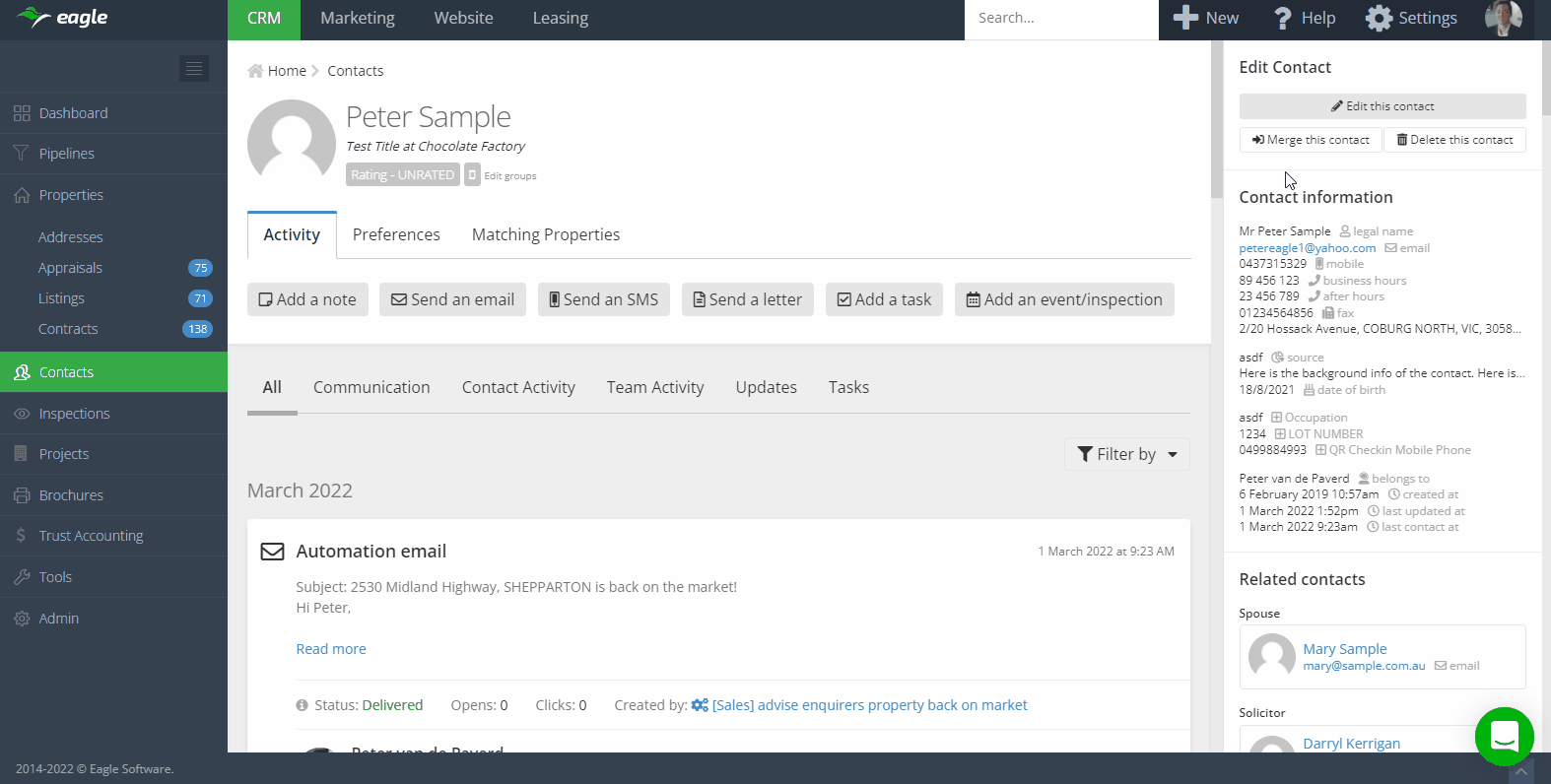Click Edit this contact button
This screenshot has width=1551, height=784.
click(1382, 106)
